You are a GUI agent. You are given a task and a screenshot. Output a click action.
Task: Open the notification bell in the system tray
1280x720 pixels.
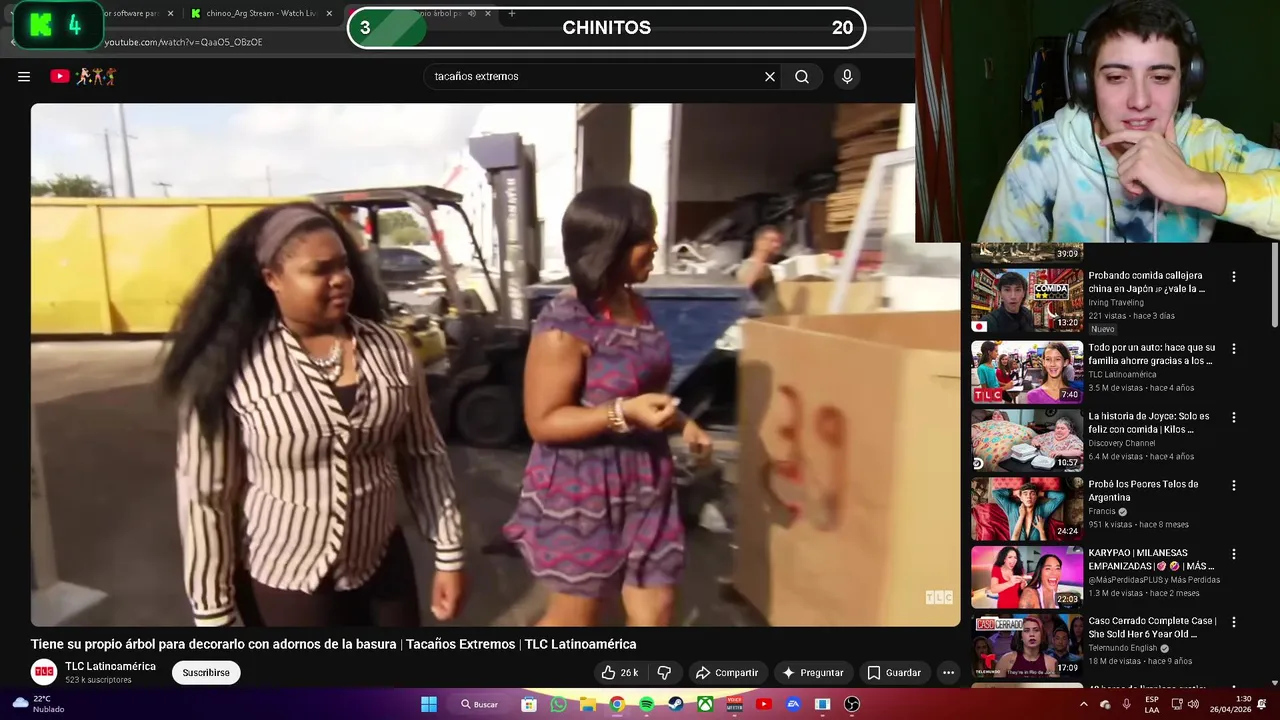[x=1261, y=704]
